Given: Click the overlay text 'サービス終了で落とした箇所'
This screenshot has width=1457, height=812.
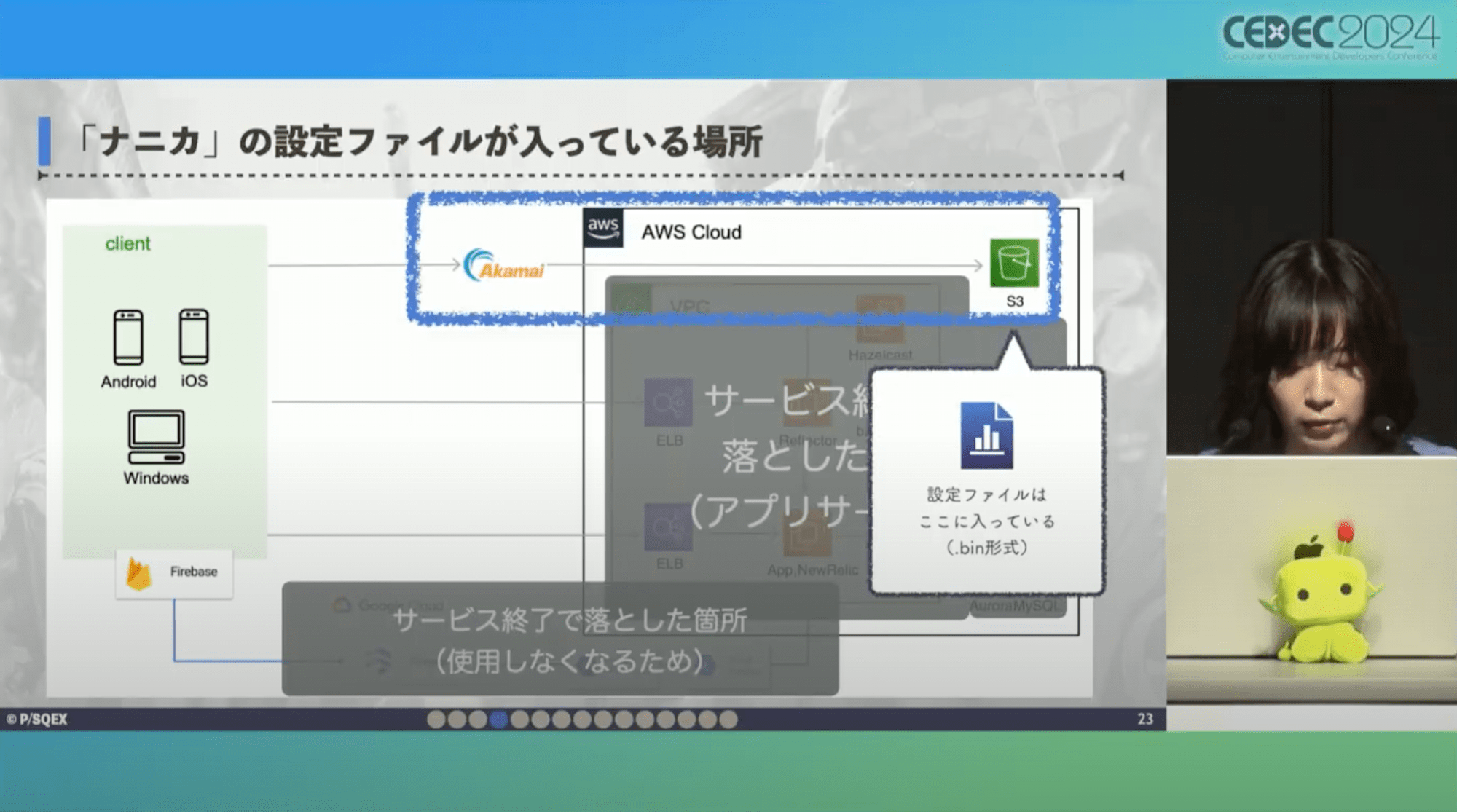Looking at the screenshot, I should [570, 620].
